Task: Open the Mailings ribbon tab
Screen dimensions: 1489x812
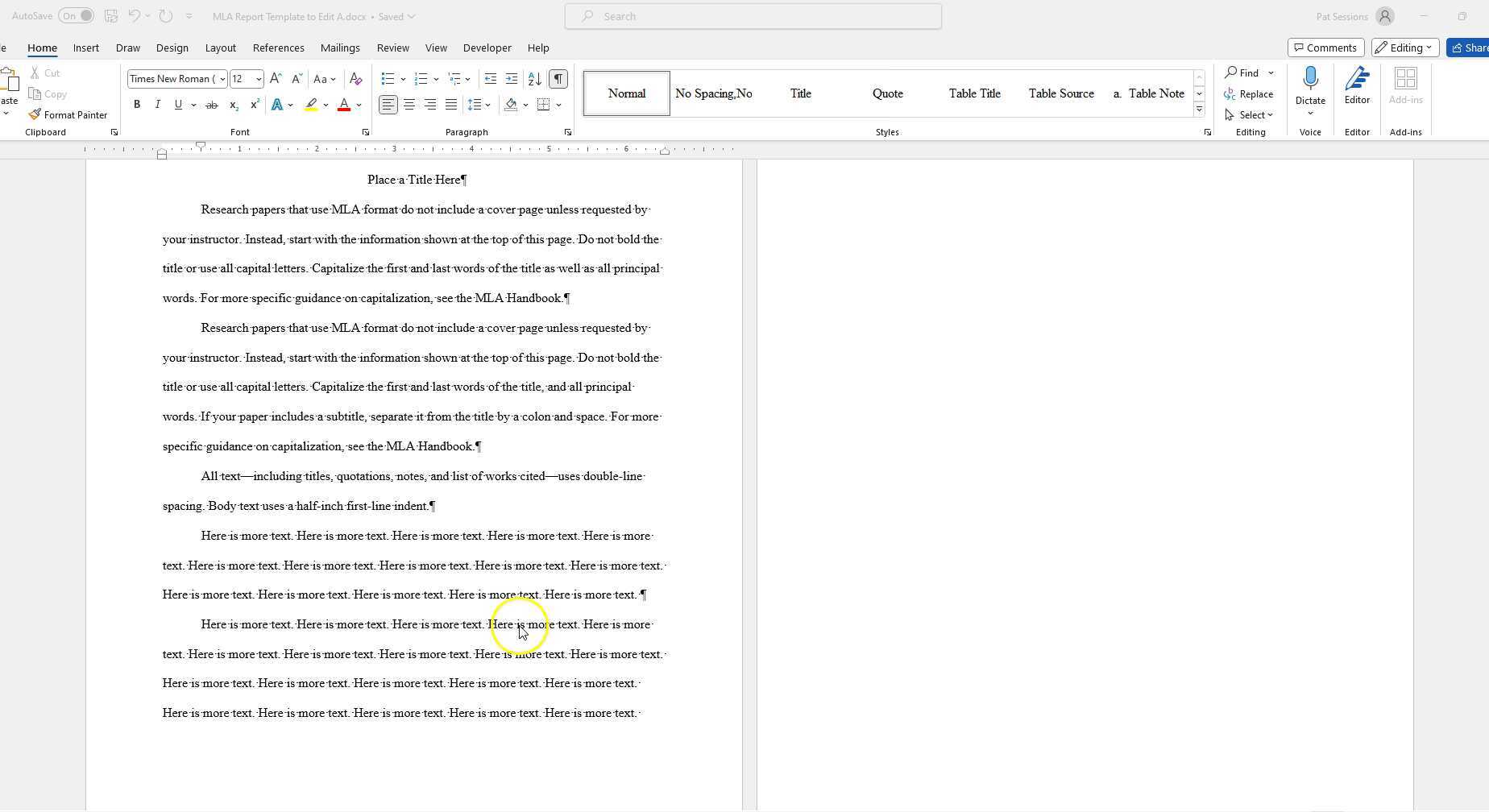Action: (x=339, y=48)
